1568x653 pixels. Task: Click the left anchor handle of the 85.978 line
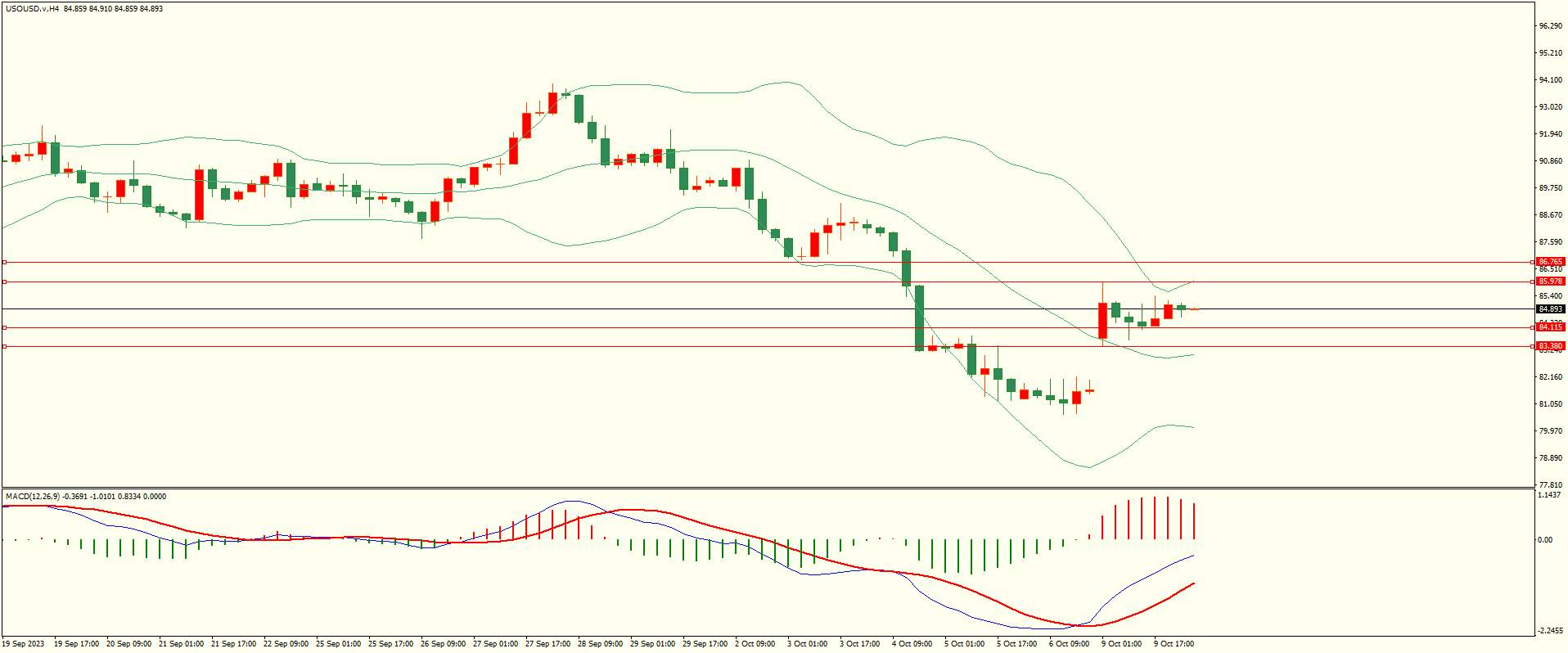tap(4, 281)
